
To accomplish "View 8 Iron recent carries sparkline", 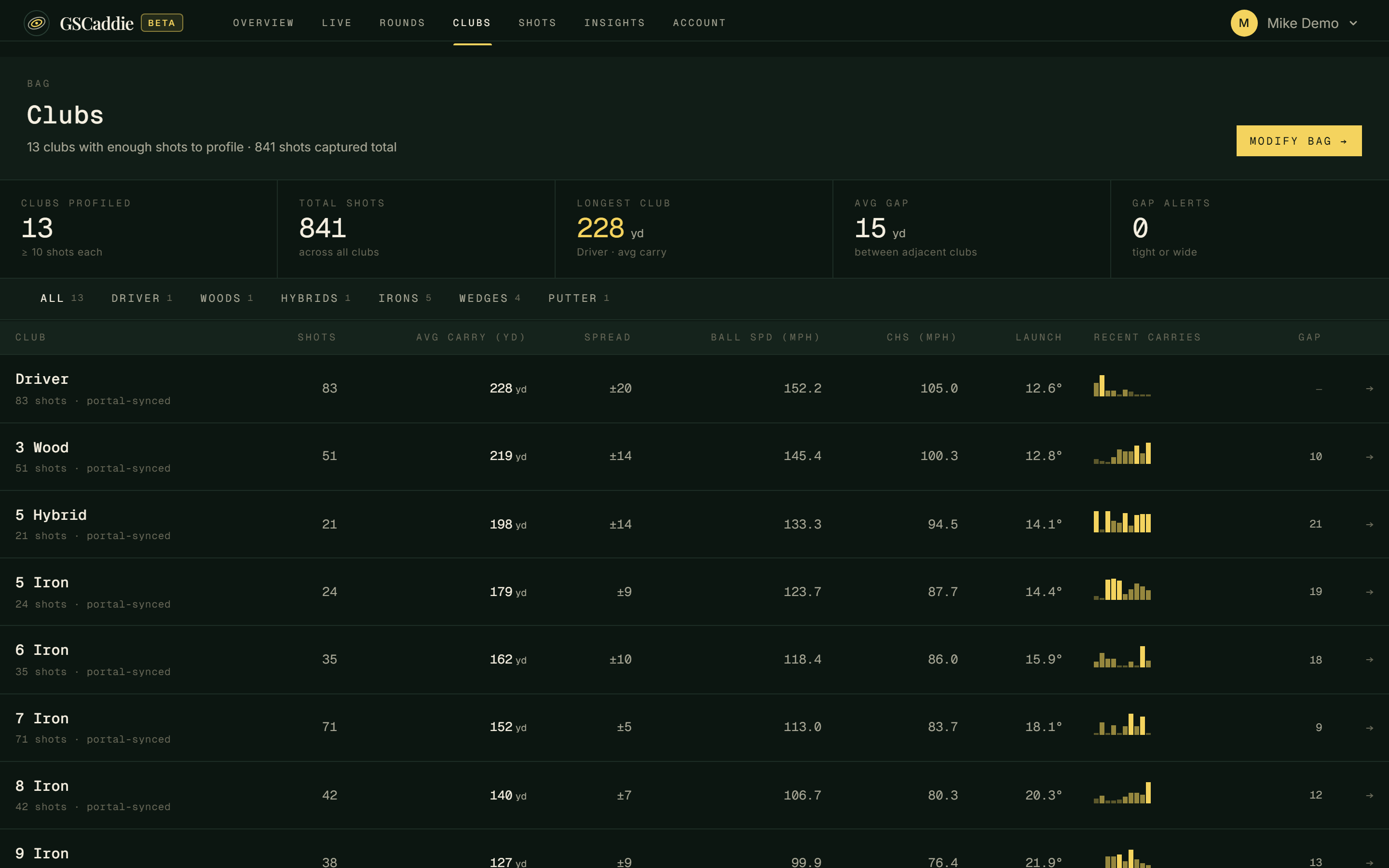I will coord(1122,792).
